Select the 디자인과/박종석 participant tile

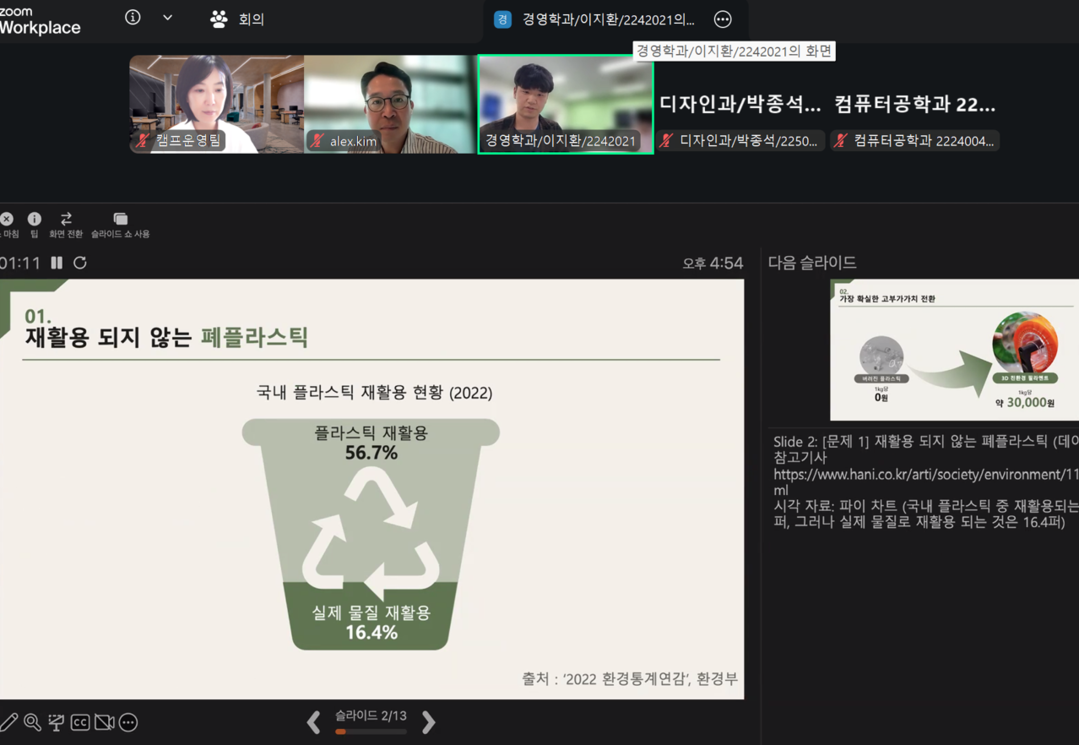tap(740, 104)
